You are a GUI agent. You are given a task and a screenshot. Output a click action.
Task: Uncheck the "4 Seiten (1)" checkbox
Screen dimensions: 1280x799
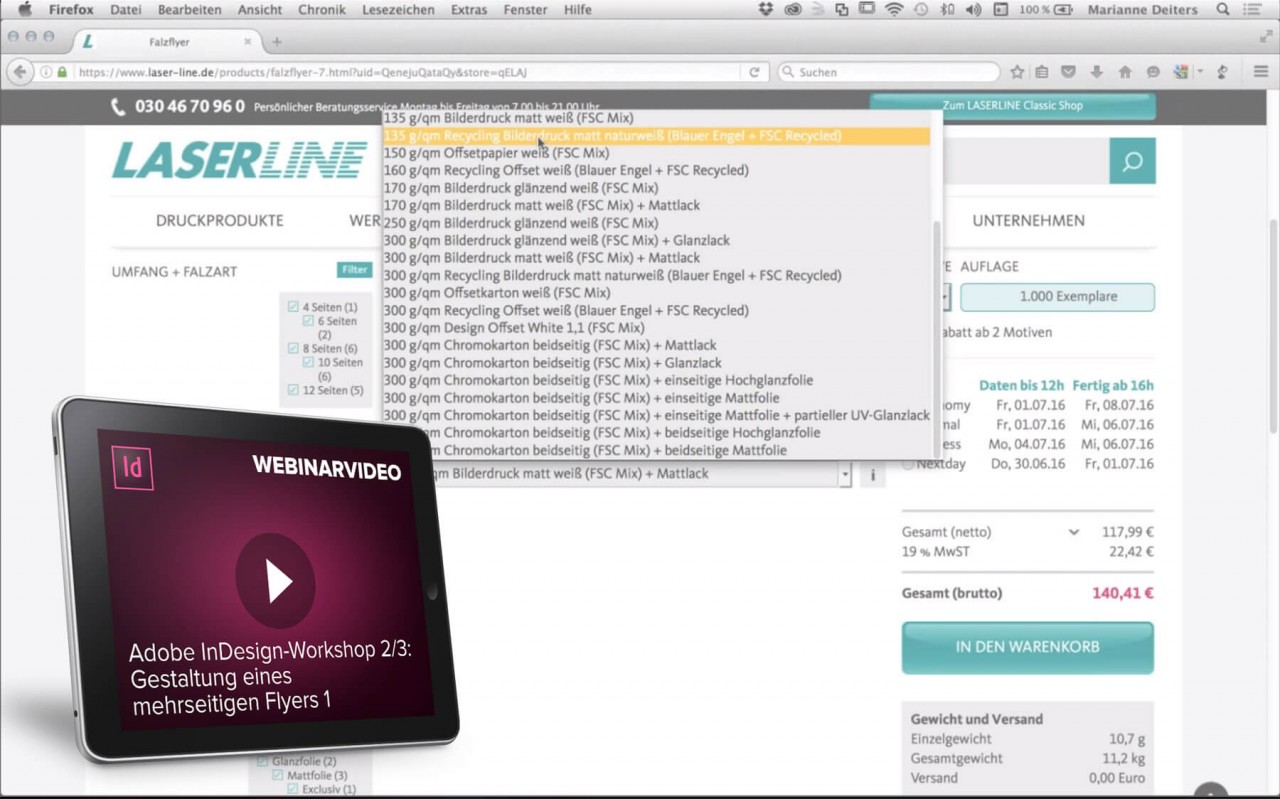click(293, 307)
